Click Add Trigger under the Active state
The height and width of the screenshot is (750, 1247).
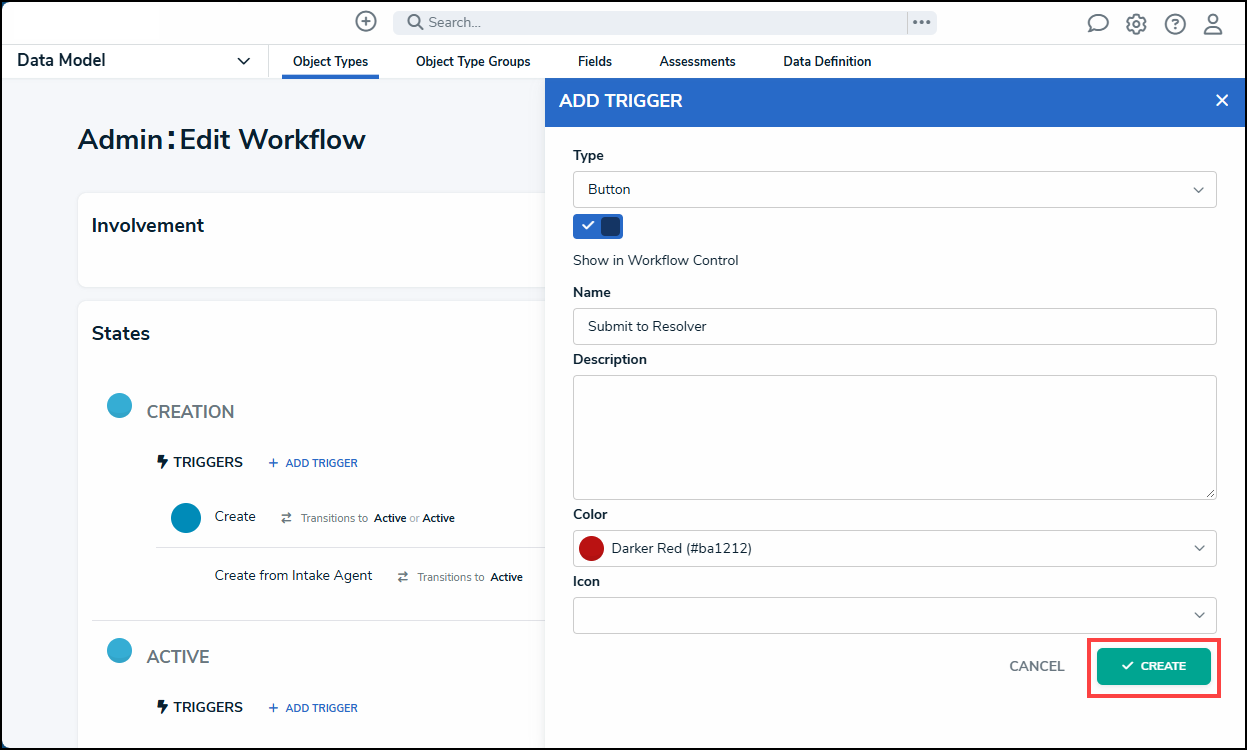(x=313, y=708)
